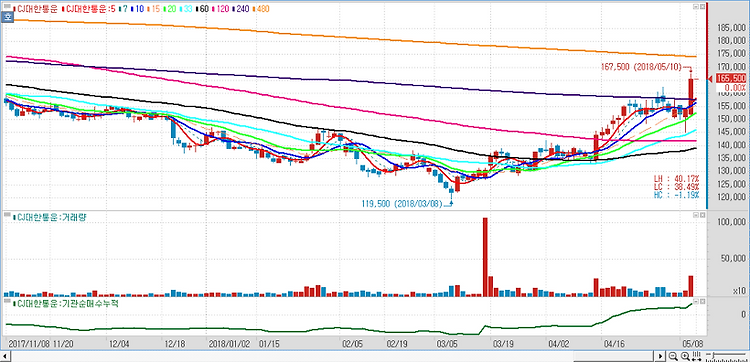This screenshot has height=362, width=750.
Task: Click the blue 호 button on the price chart
Action: click(7, 17)
